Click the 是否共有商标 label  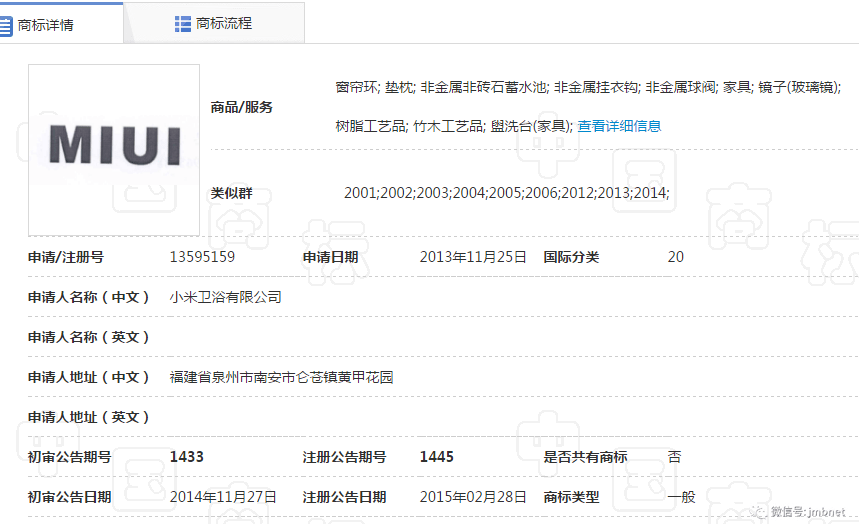tap(585, 457)
